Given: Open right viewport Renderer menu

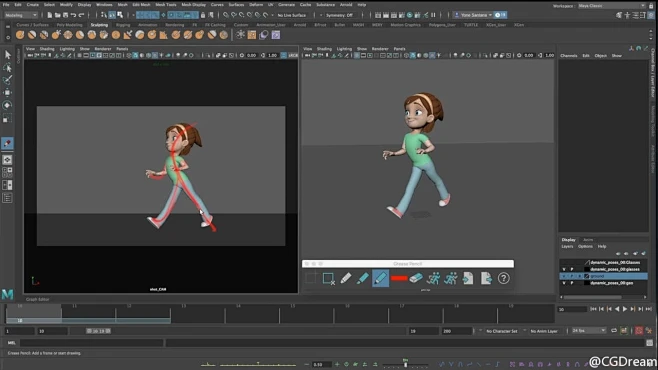Looking at the screenshot, I should click(380, 49).
